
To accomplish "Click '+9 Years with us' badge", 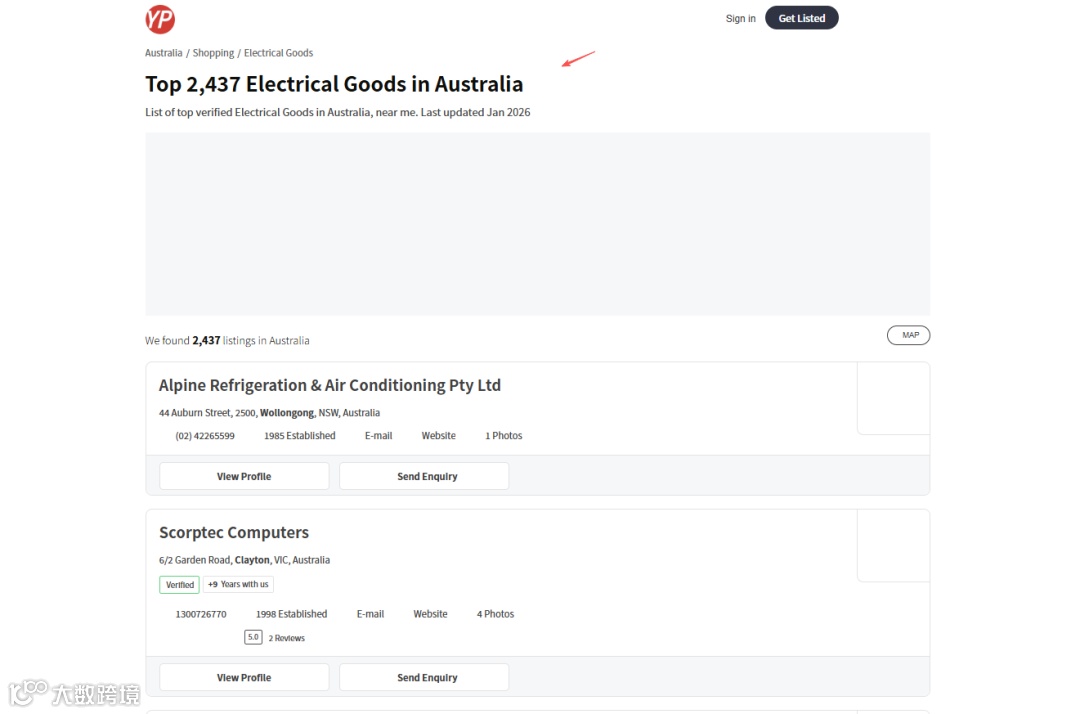I will tap(238, 585).
